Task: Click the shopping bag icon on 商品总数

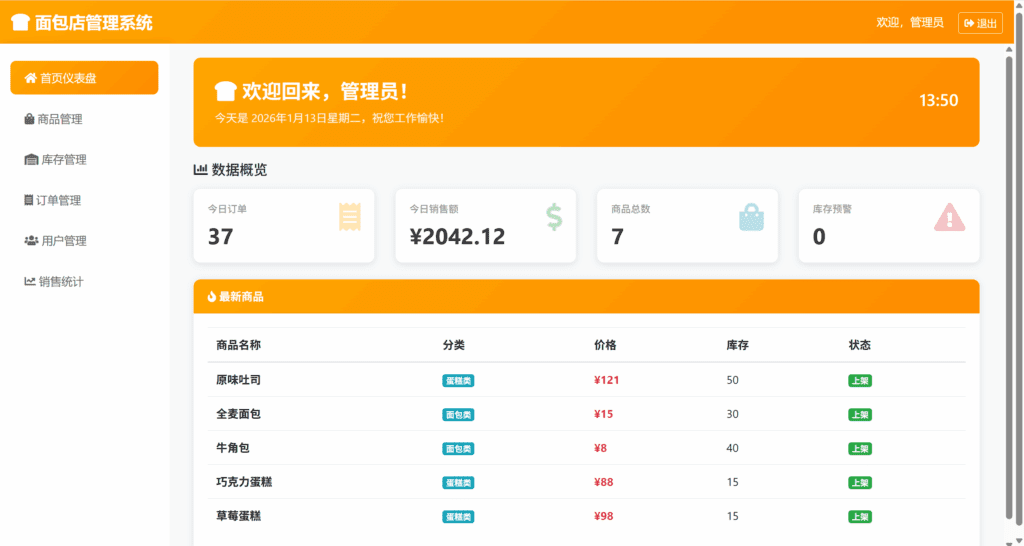Action: [752, 217]
